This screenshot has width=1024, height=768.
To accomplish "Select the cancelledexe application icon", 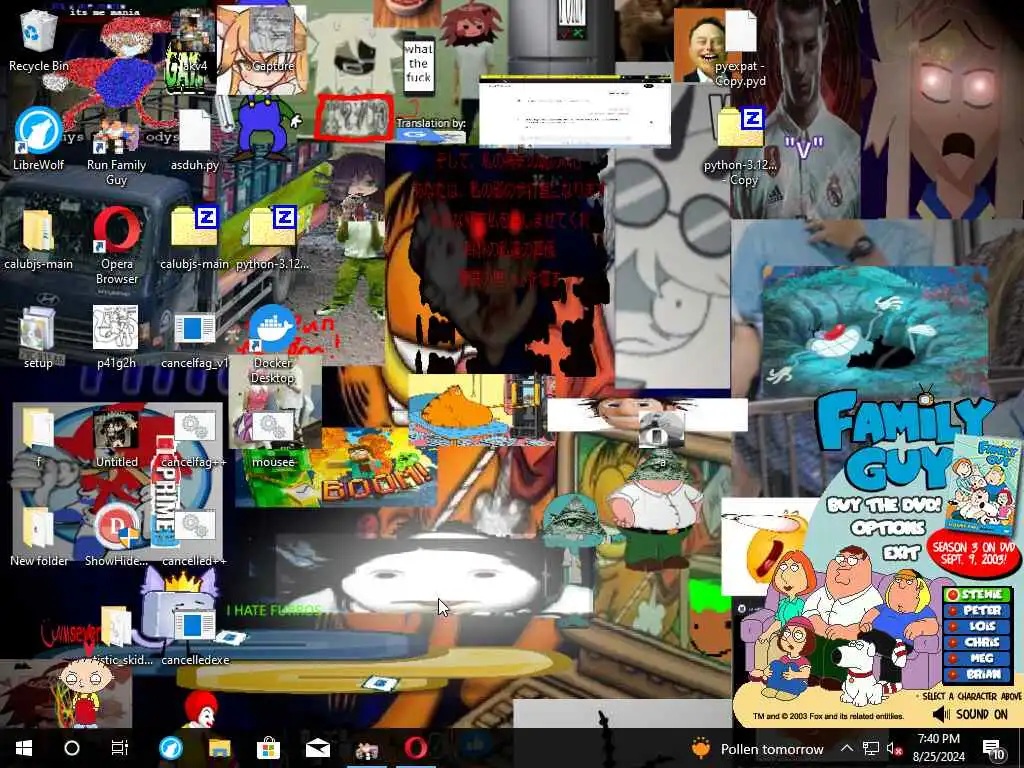I will tap(195, 626).
